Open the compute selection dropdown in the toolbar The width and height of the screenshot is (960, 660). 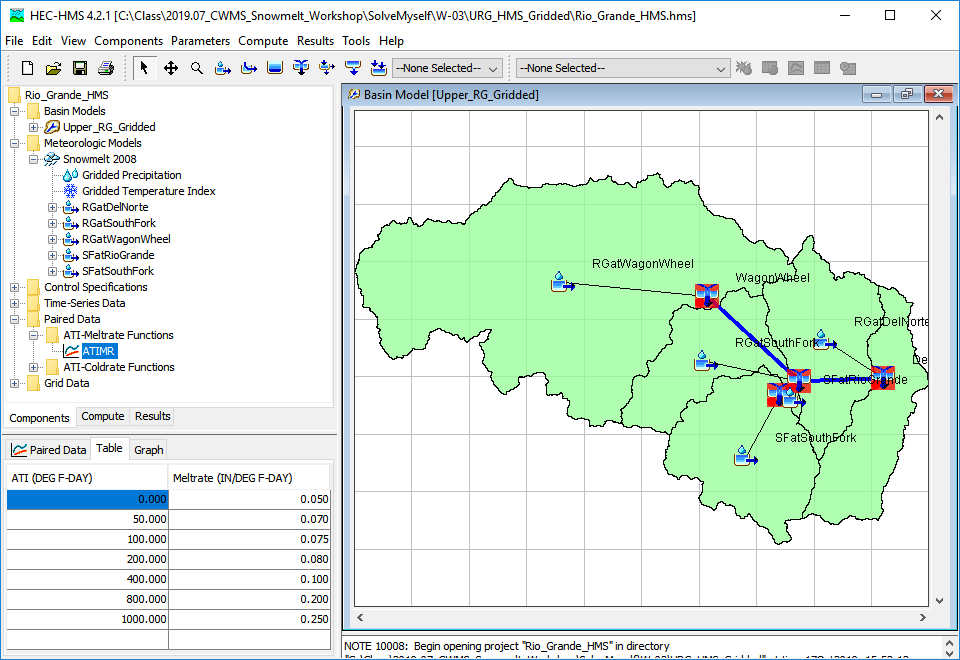447,68
